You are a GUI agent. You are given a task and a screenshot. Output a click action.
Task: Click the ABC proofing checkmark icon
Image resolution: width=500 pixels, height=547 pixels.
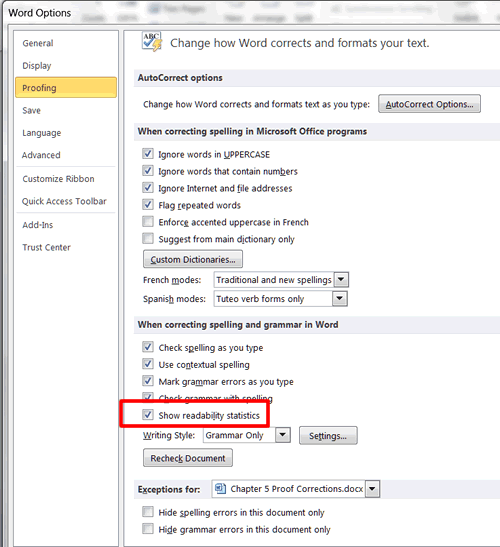tap(152, 42)
